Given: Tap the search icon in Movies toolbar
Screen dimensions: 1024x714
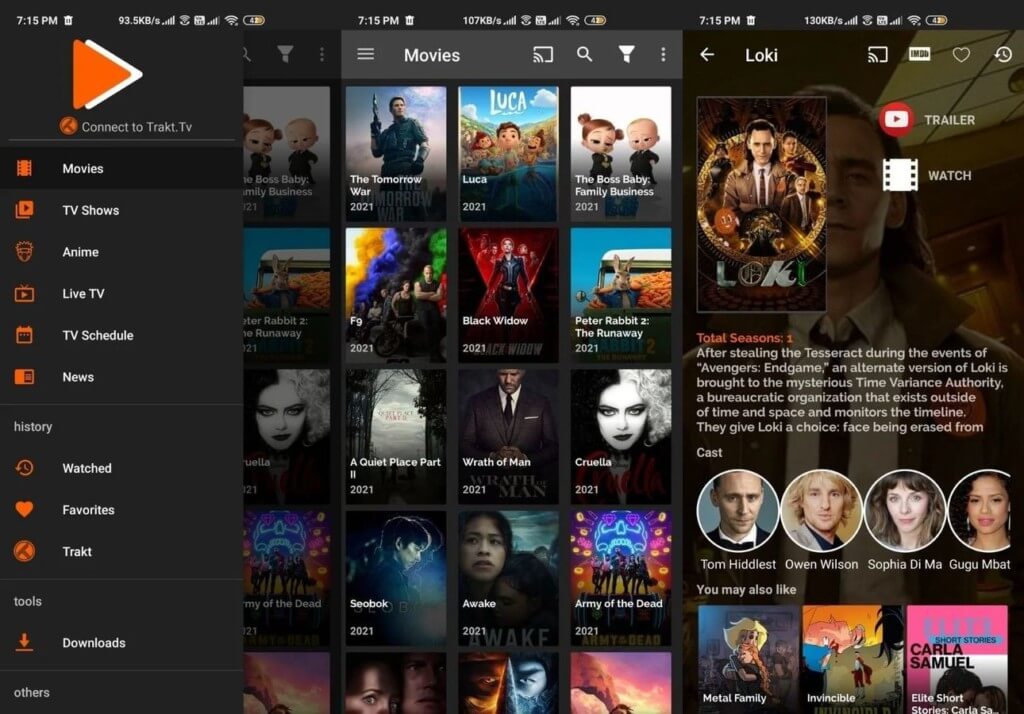Looking at the screenshot, I should click(x=584, y=54).
